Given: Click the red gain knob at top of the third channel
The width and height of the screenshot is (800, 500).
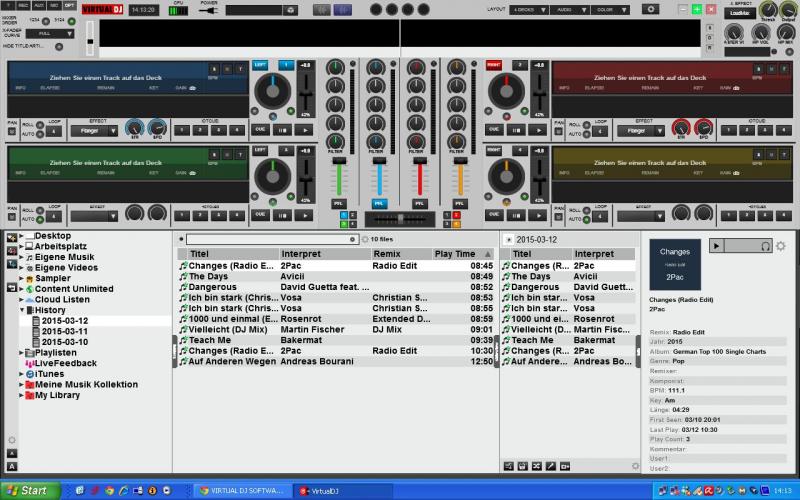Looking at the screenshot, I should pos(416,67).
